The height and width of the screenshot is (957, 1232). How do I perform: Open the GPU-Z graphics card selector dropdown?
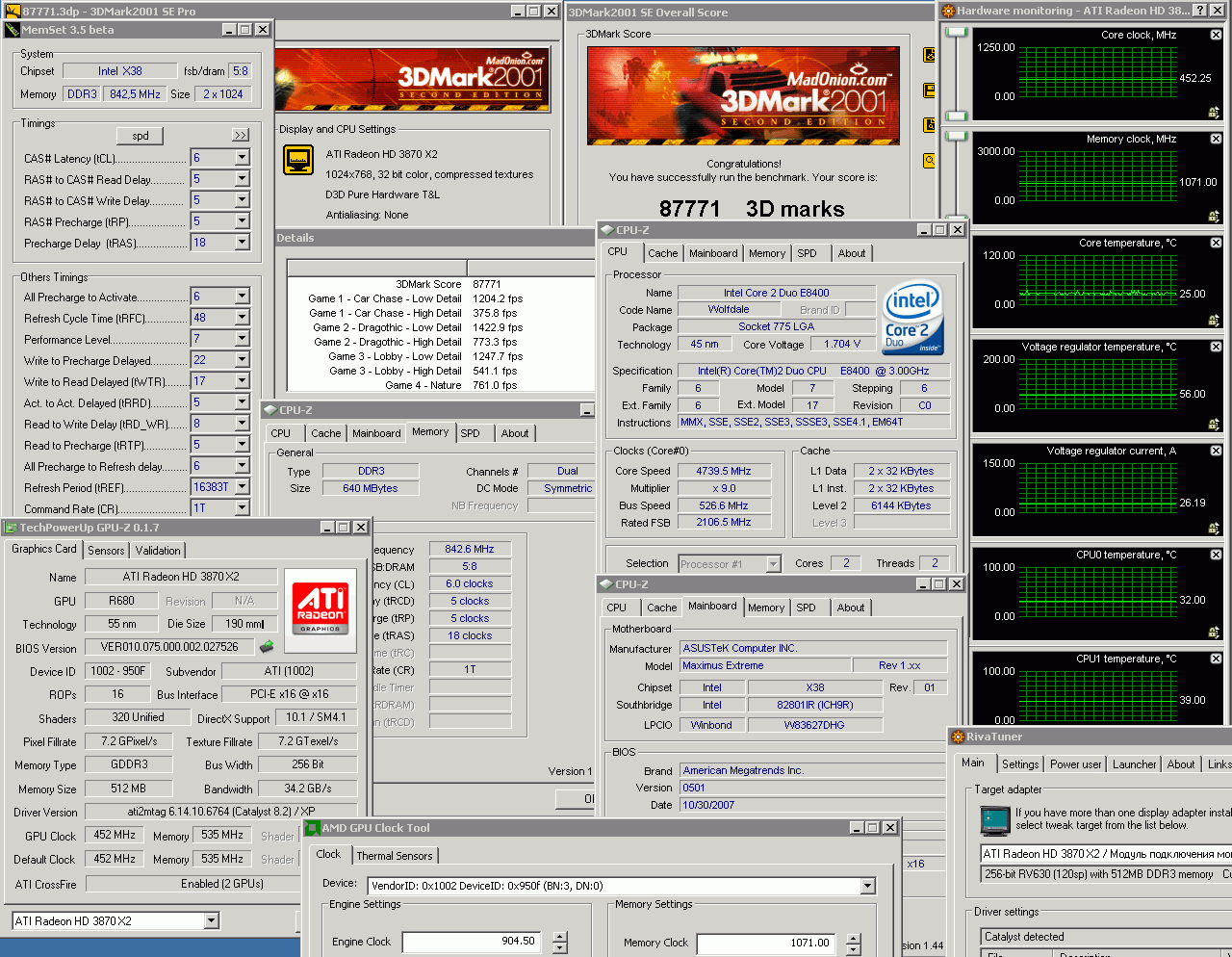pos(212,921)
